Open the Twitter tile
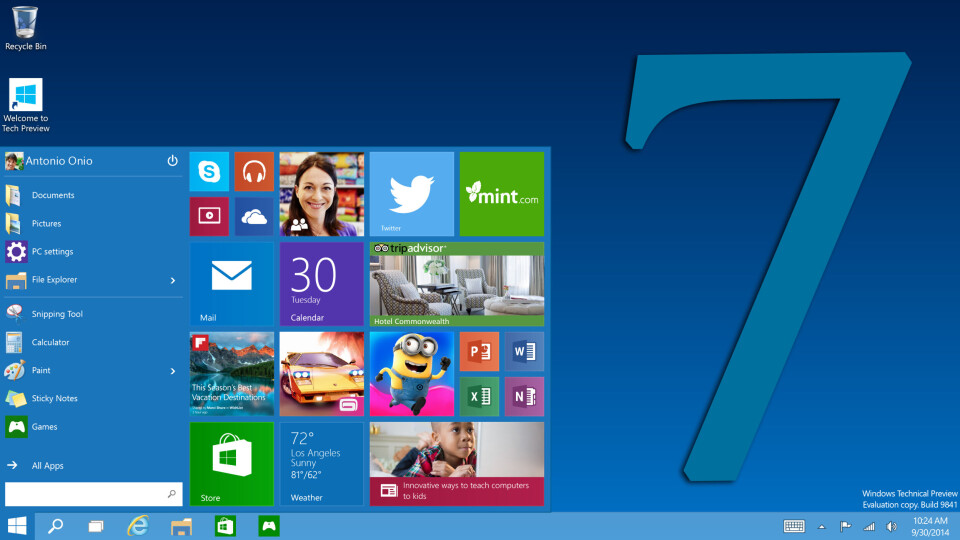Screen dimensions: 960x540 411,194
